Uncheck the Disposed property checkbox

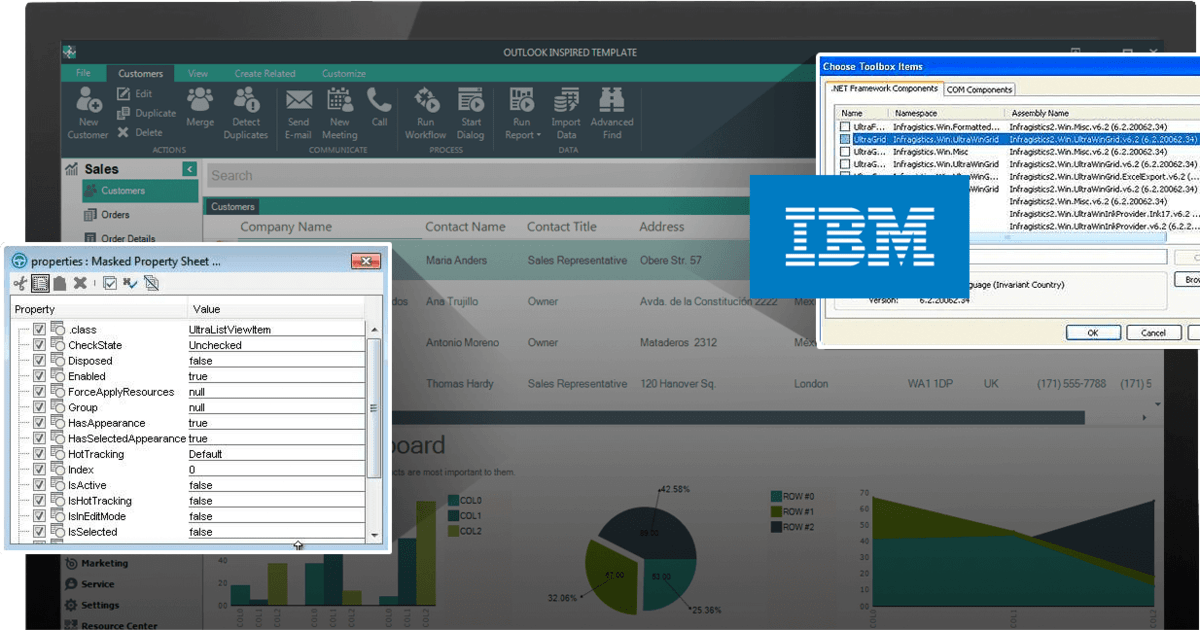click(39, 360)
